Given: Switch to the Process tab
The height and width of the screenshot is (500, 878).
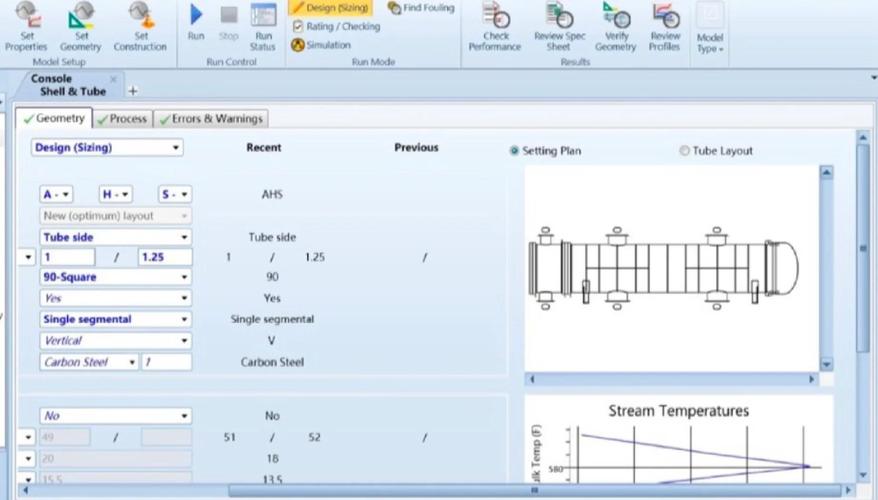Looking at the screenshot, I should pos(122,119).
